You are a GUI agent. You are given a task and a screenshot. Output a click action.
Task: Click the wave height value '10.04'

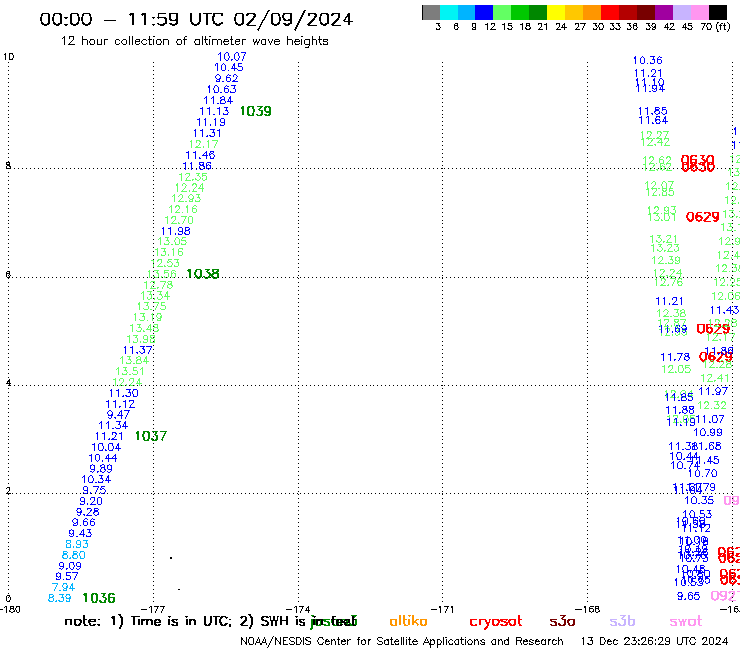pos(106,447)
